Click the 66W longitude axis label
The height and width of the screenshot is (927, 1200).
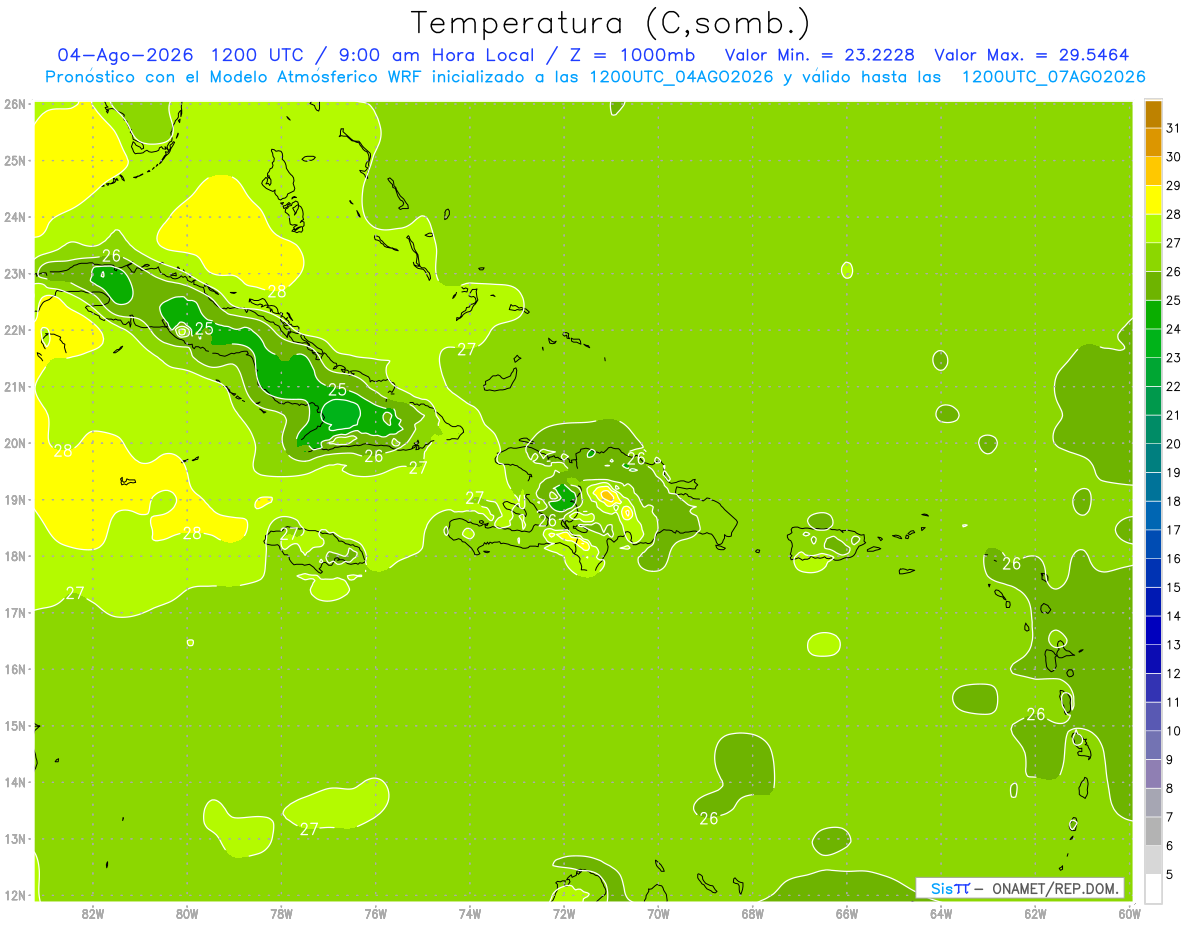(x=847, y=913)
